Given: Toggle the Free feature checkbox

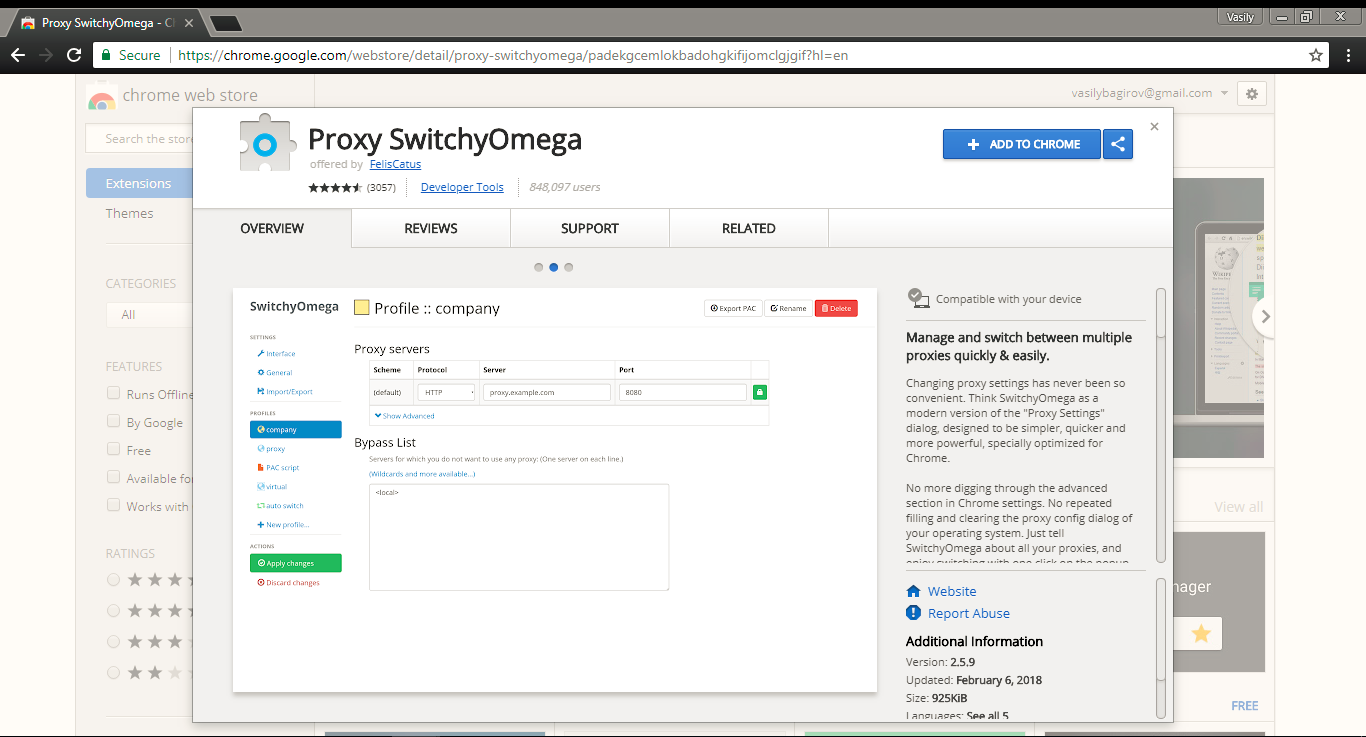Looking at the screenshot, I should [113, 450].
